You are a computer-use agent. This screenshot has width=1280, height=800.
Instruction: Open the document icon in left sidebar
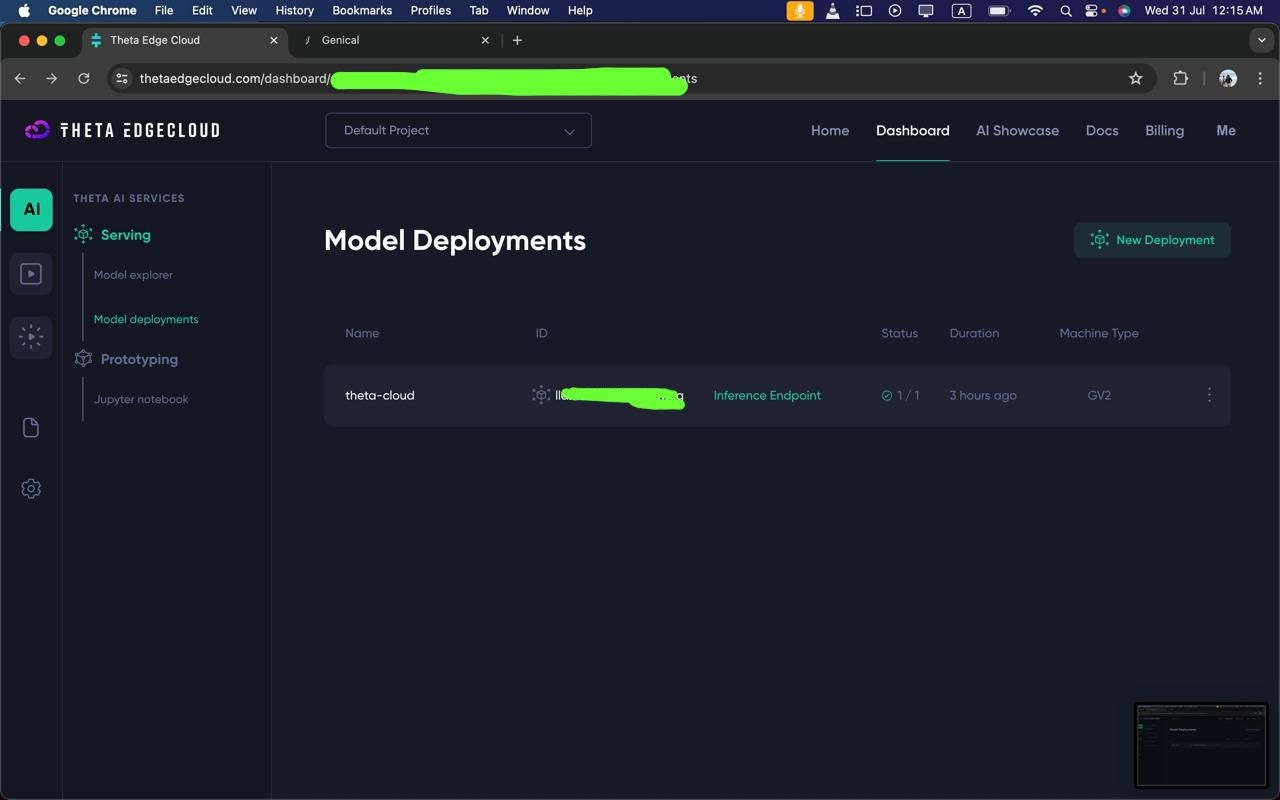[31, 428]
